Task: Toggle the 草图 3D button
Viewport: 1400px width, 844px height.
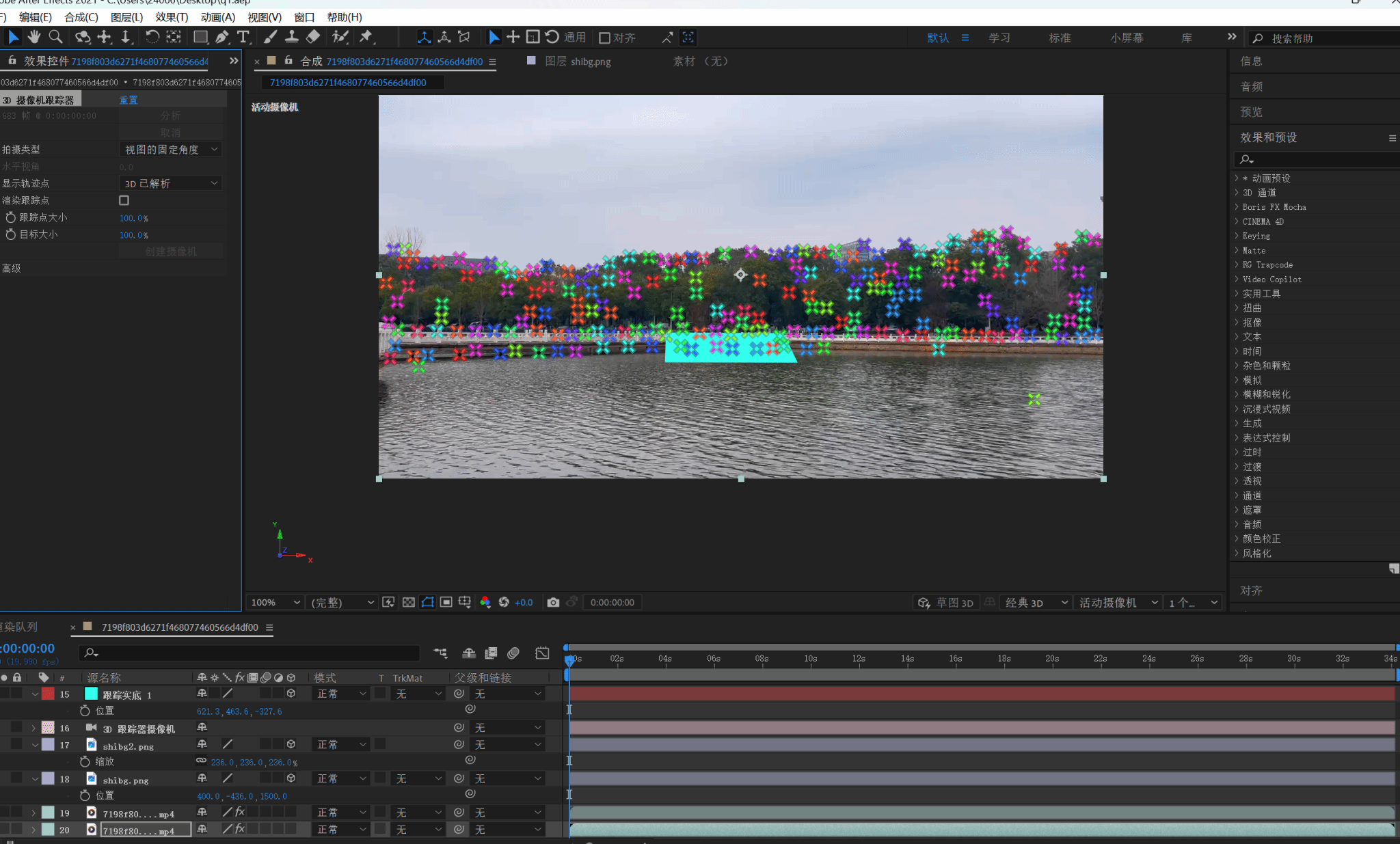Action: click(946, 602)
